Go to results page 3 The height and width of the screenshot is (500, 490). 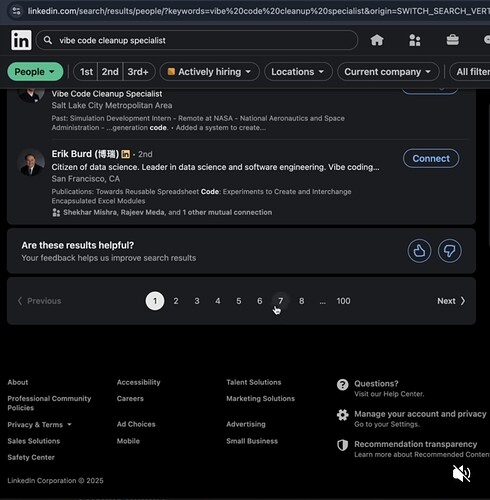197,301
